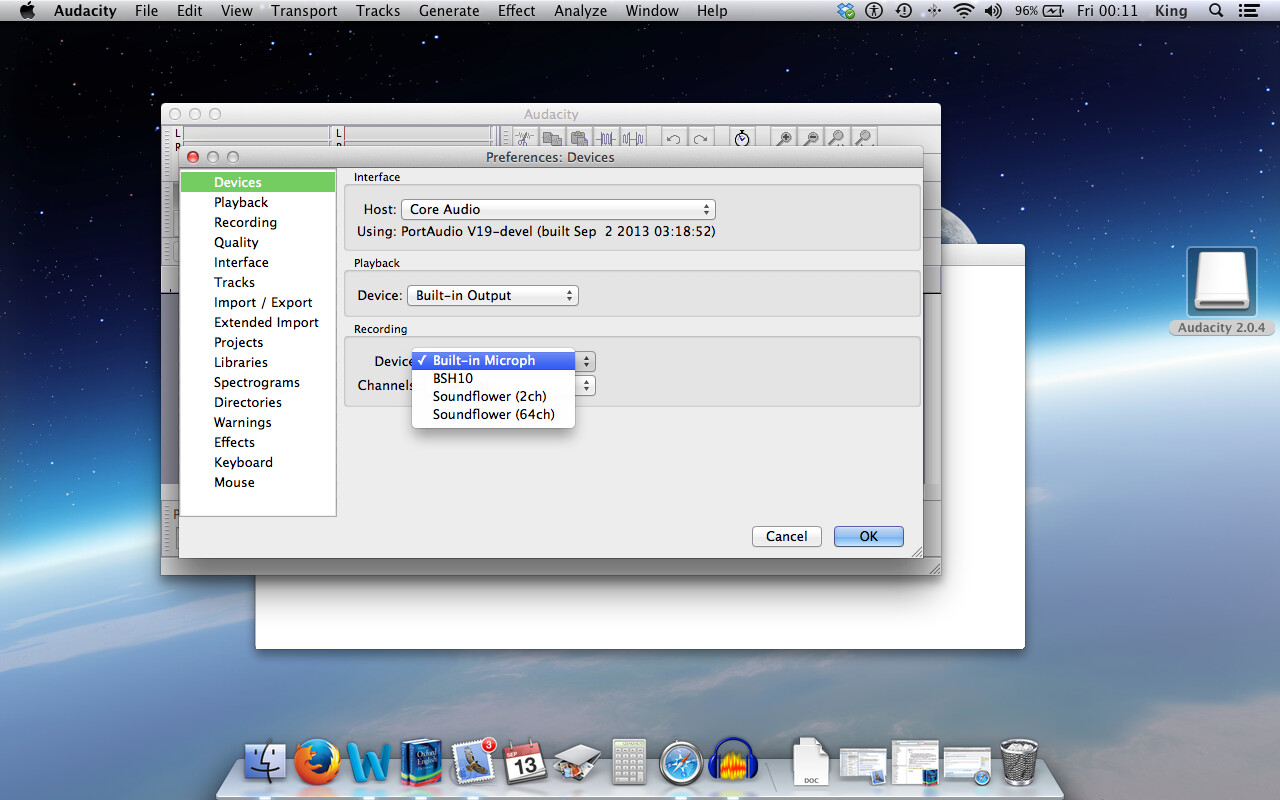Viewport: 1280px width, 800px height.
Task: Select Projects in preferences sidebar
Action: point(258,342)
